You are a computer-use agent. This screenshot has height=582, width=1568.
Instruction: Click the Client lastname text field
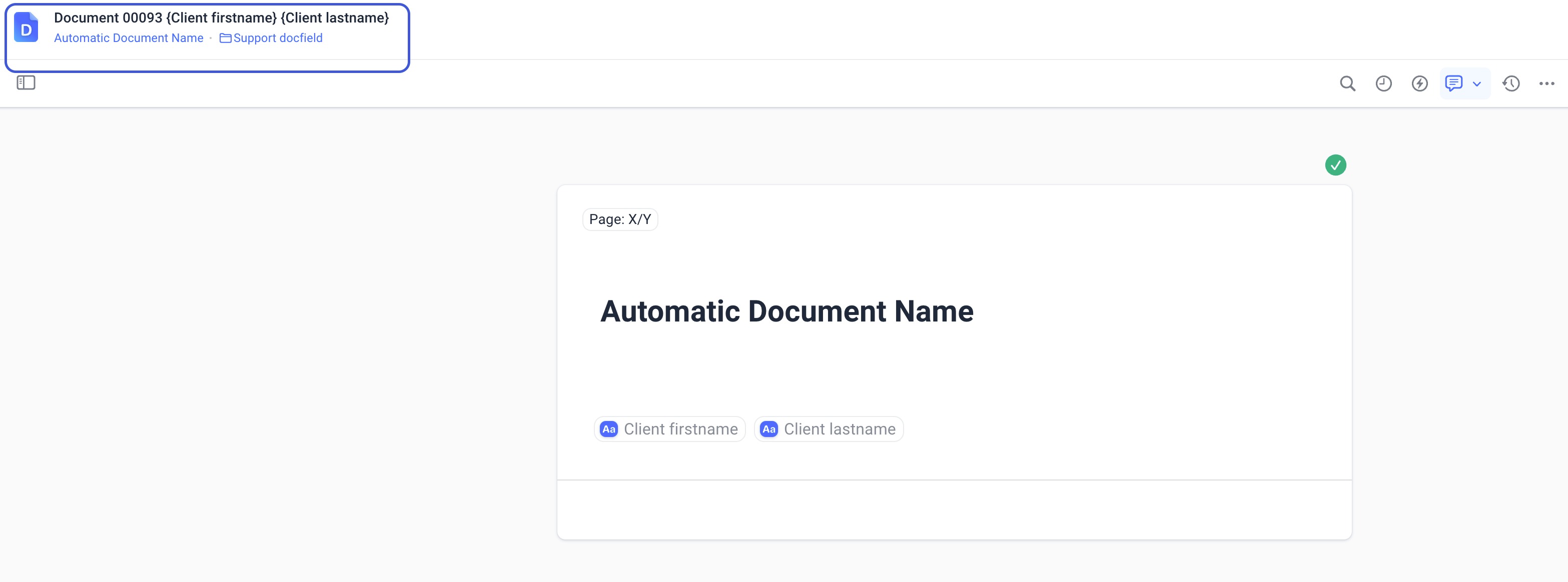pyautogui.click(x=839, y=428)
